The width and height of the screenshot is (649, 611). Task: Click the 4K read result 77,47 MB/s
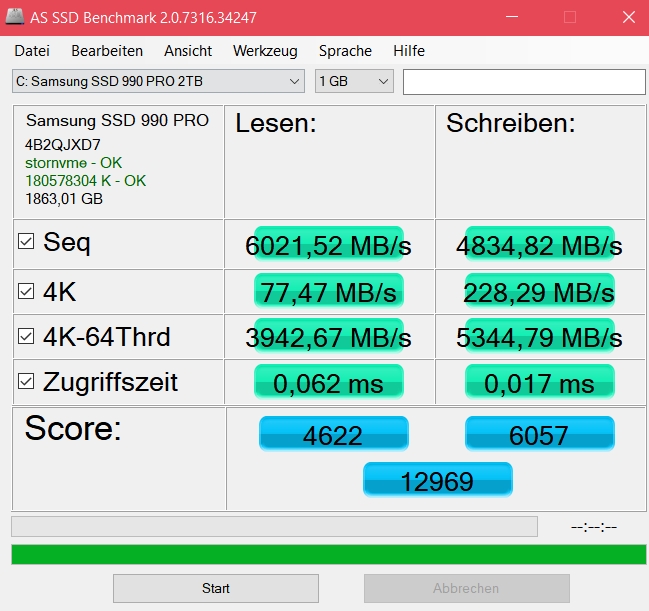tap(328, 292)
